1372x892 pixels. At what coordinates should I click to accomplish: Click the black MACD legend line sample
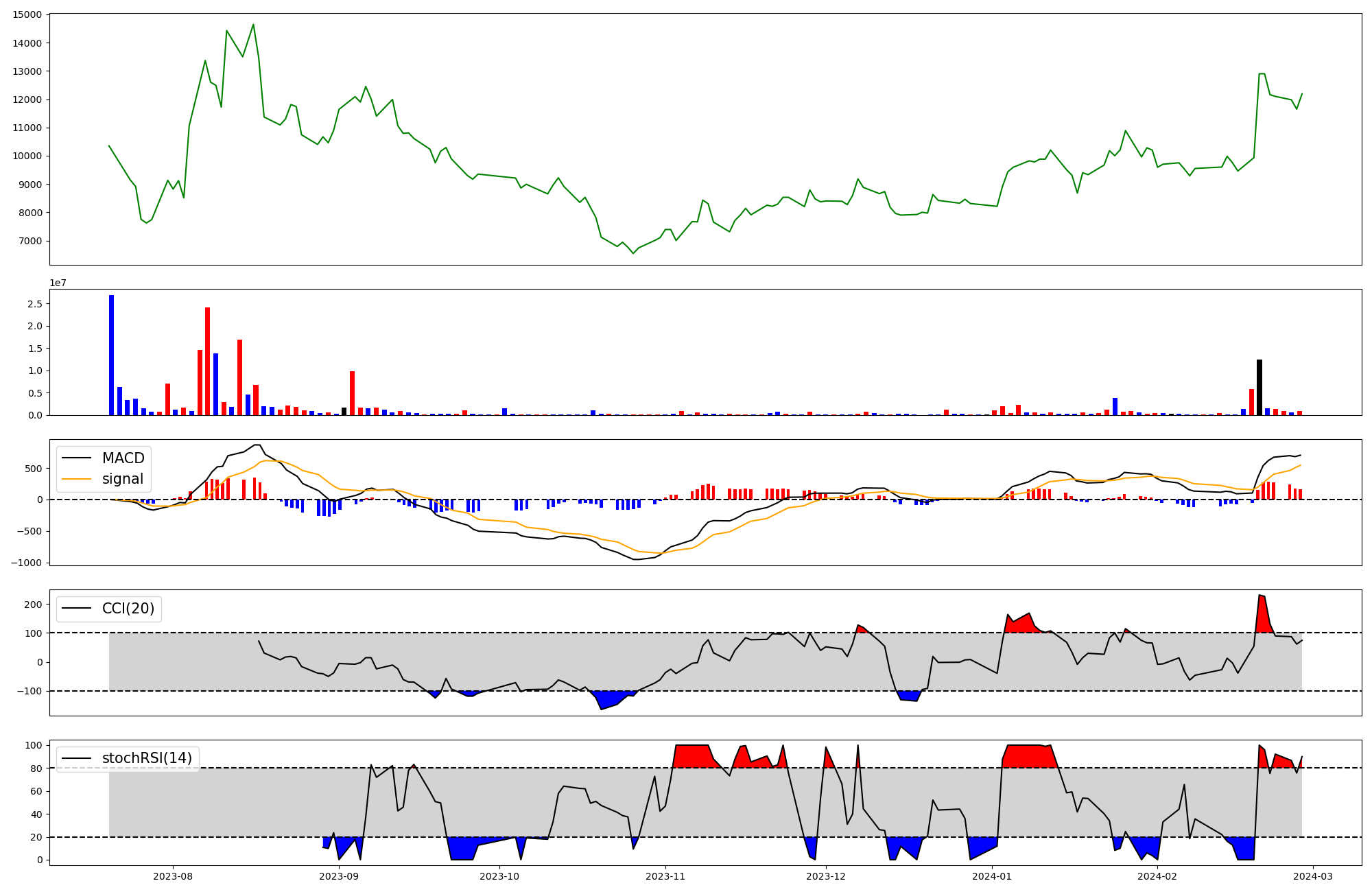[75, 458]
